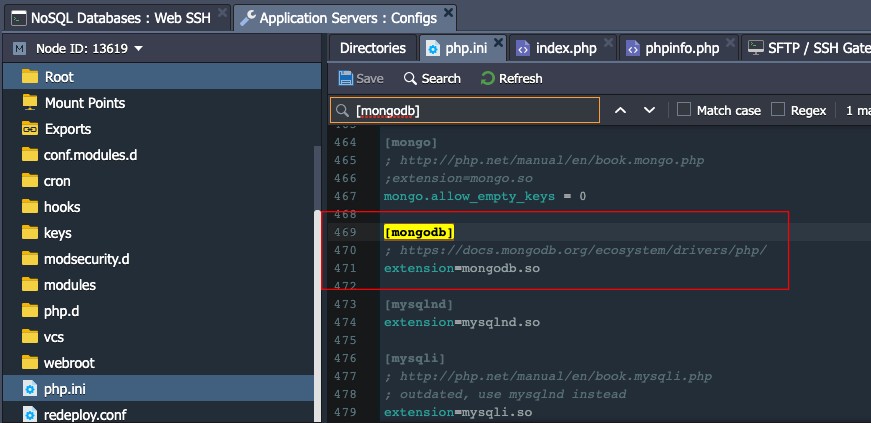
Task: Click the cron folder icon
Action: coord(30,181)
